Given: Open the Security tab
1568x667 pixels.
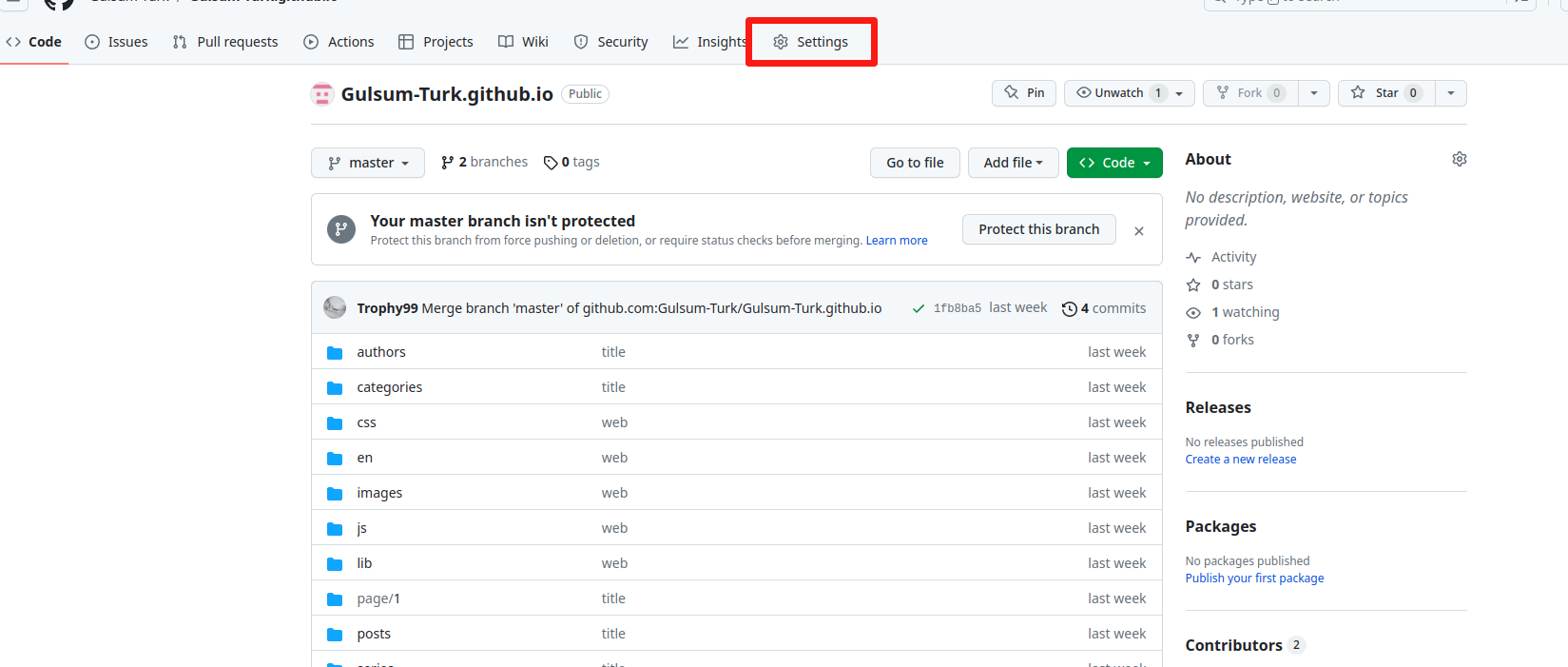Looking at the screenshot, I should coord(610,42).
